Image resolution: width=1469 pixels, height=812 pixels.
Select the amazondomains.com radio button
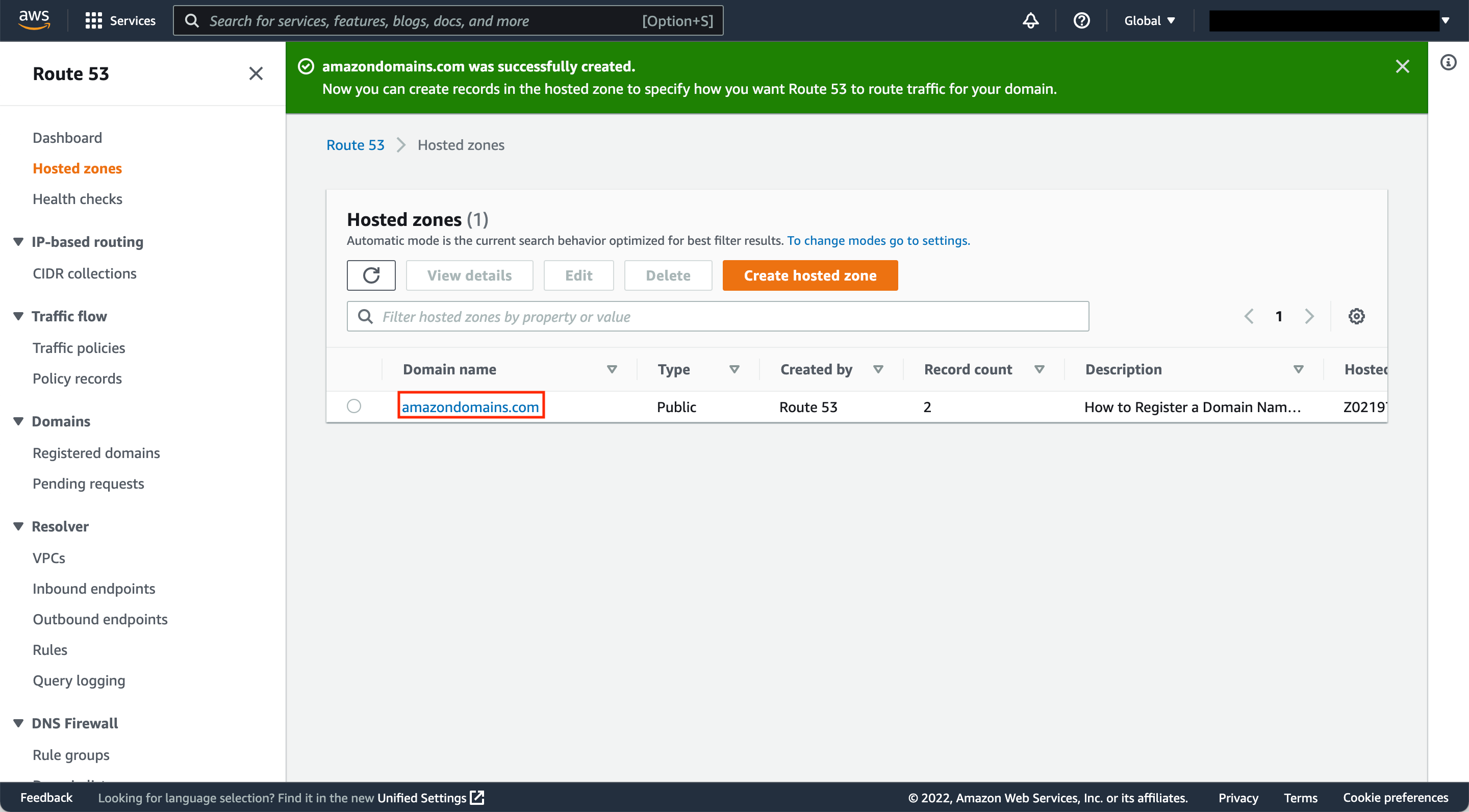[x=354, y=405]
